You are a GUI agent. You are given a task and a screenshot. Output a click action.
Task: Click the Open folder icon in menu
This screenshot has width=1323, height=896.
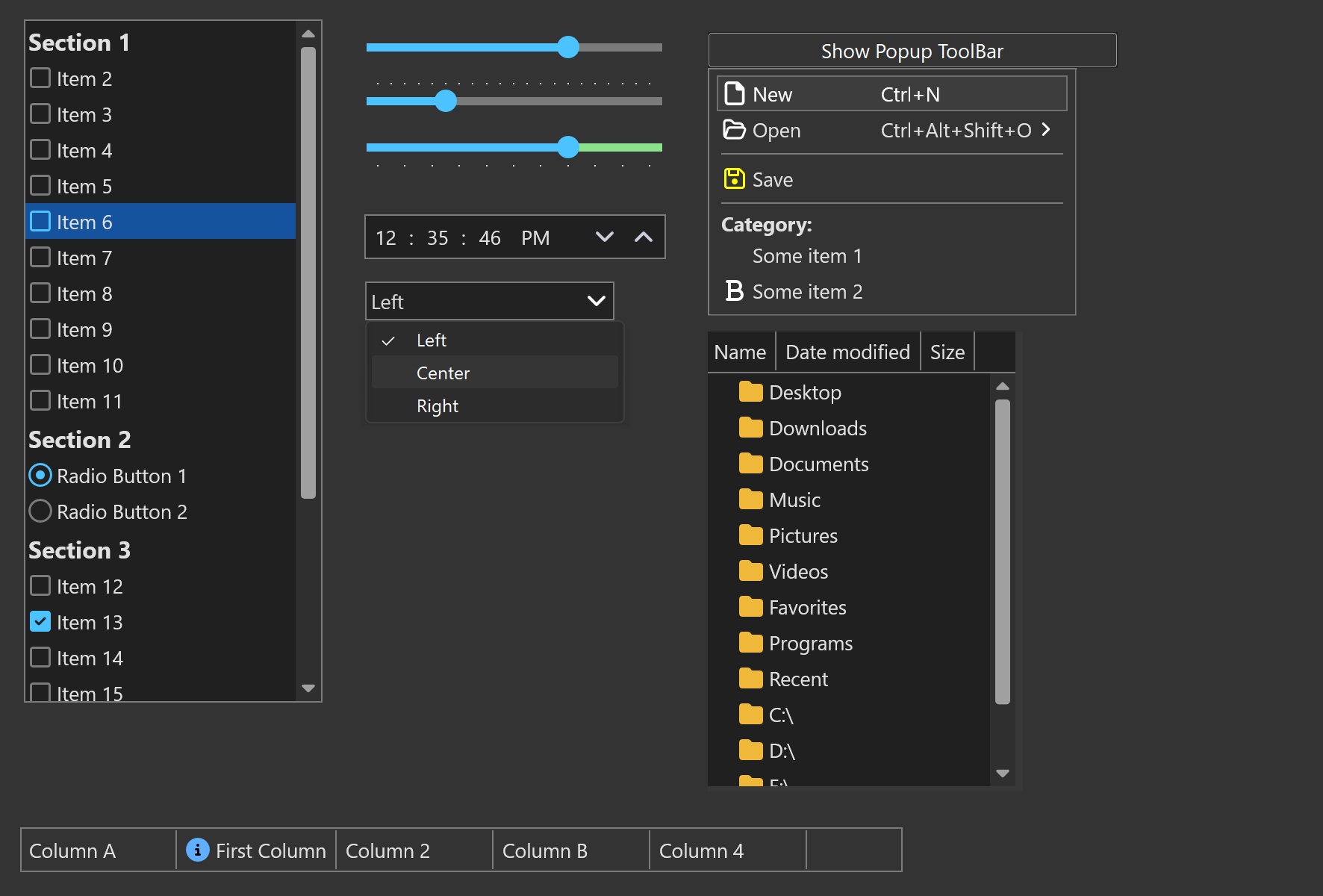[x=735, y=130]
